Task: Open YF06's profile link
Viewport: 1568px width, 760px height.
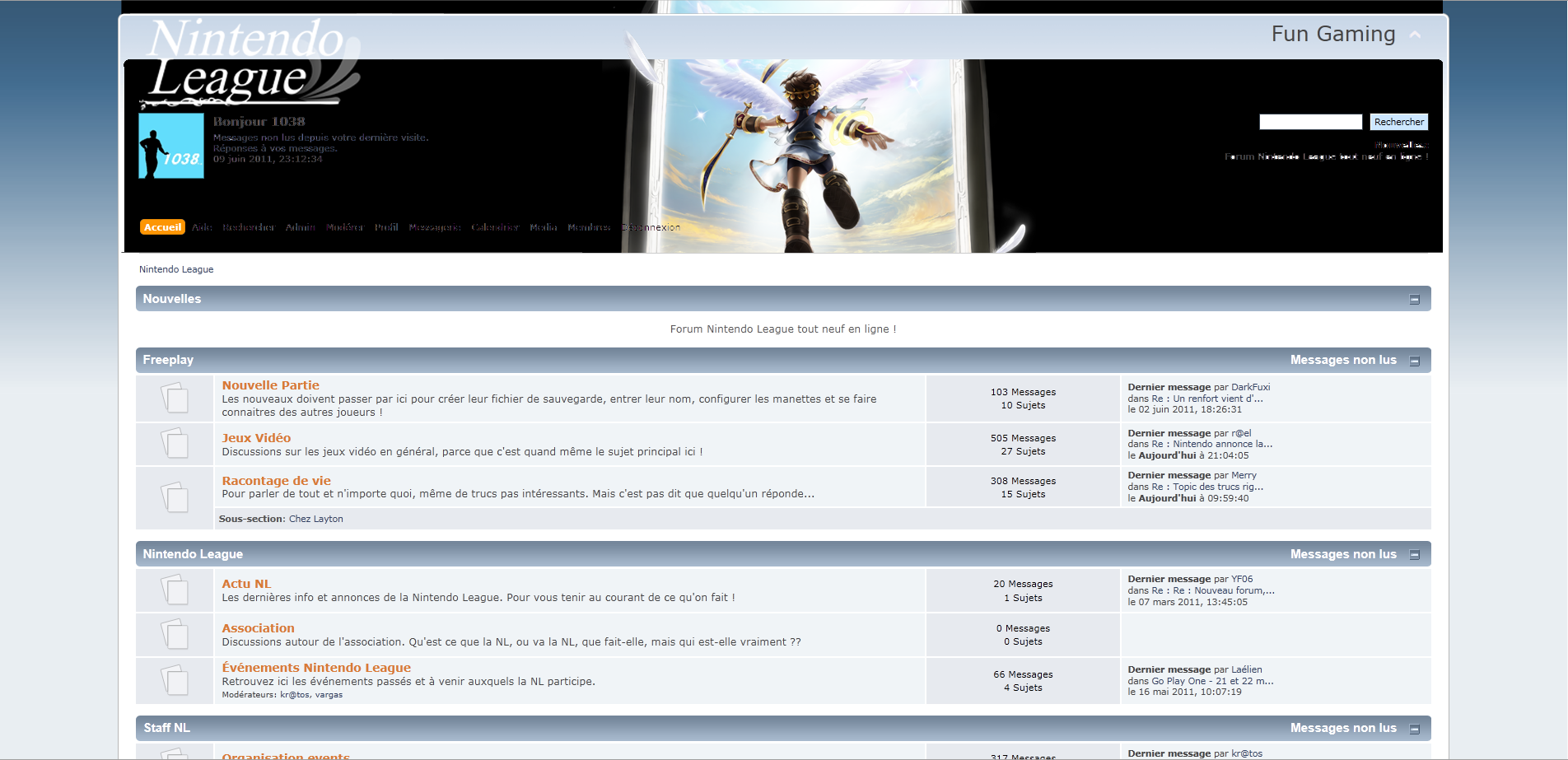Action: point(1242,579)
